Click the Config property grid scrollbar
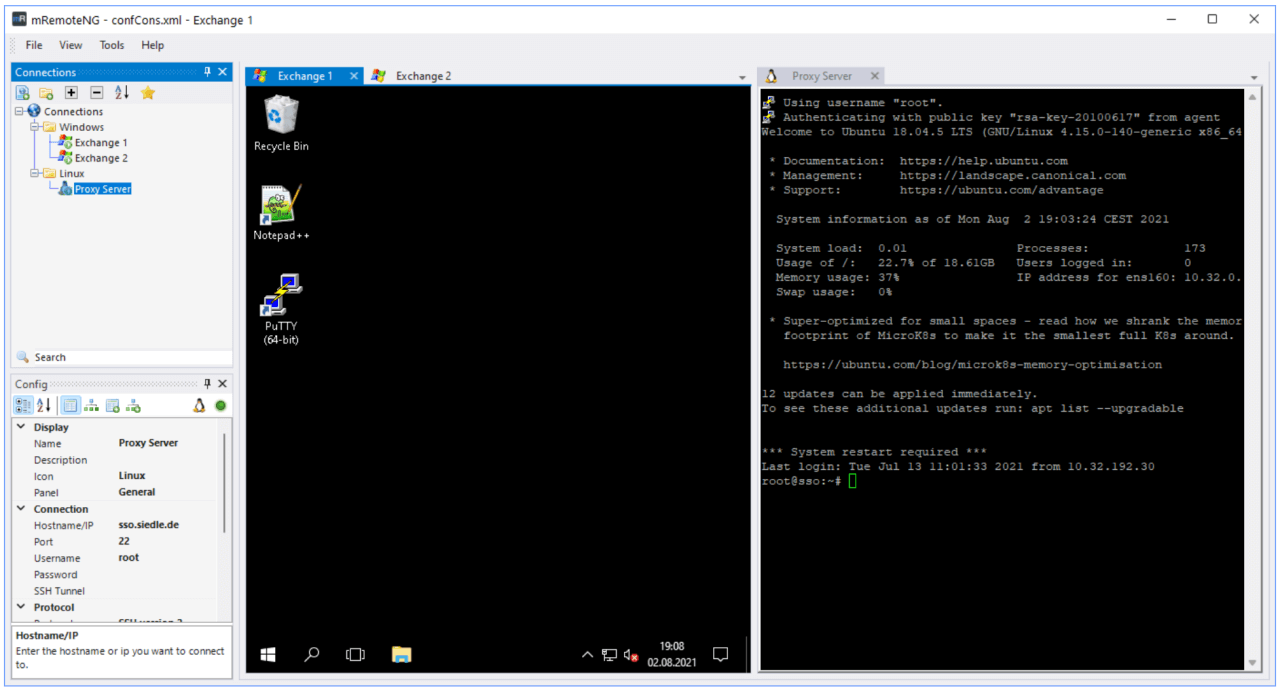Viewport: 1280px width, 691px height. 224,482
